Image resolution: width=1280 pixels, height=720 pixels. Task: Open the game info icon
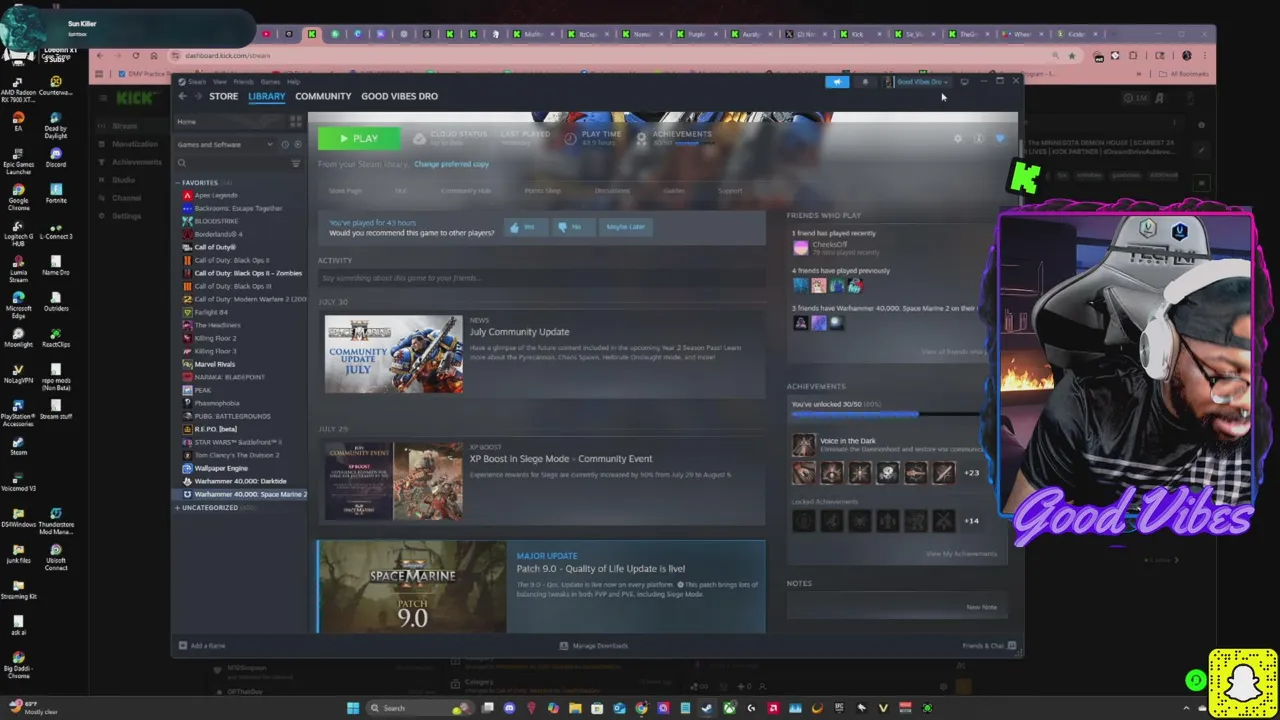pos(979,139)
